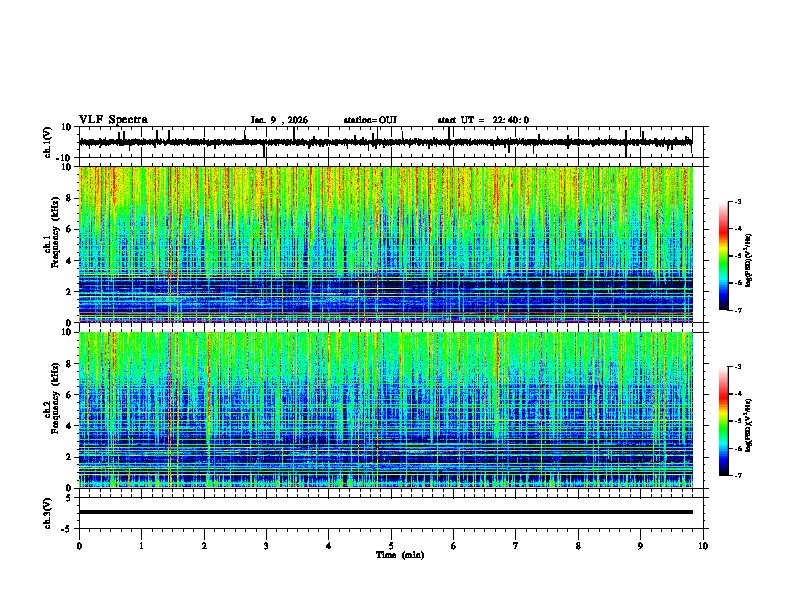Click the ch.1 spectrogram color scale bar

pos(724,256)
